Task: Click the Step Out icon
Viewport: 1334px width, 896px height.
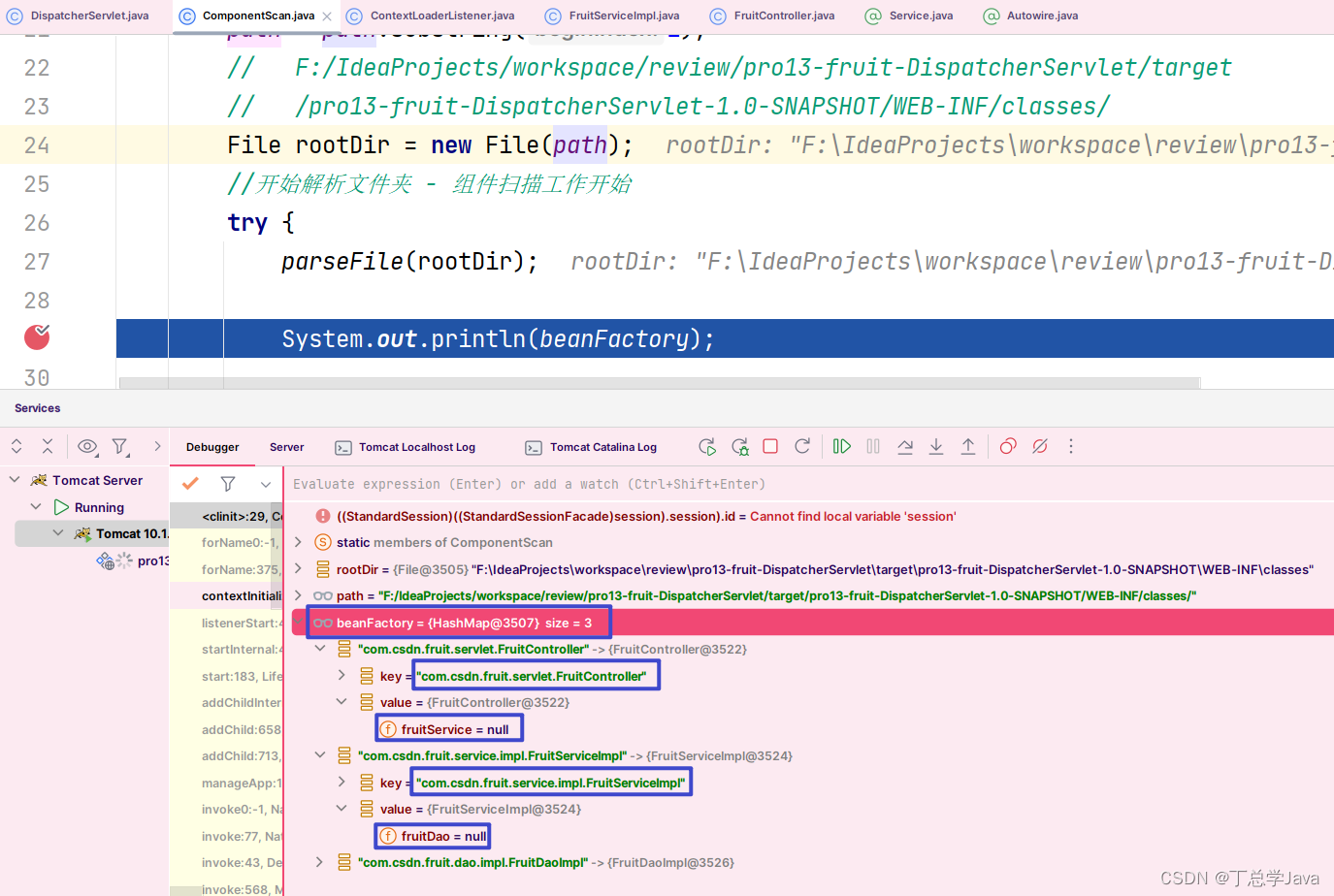Action: 968,446
